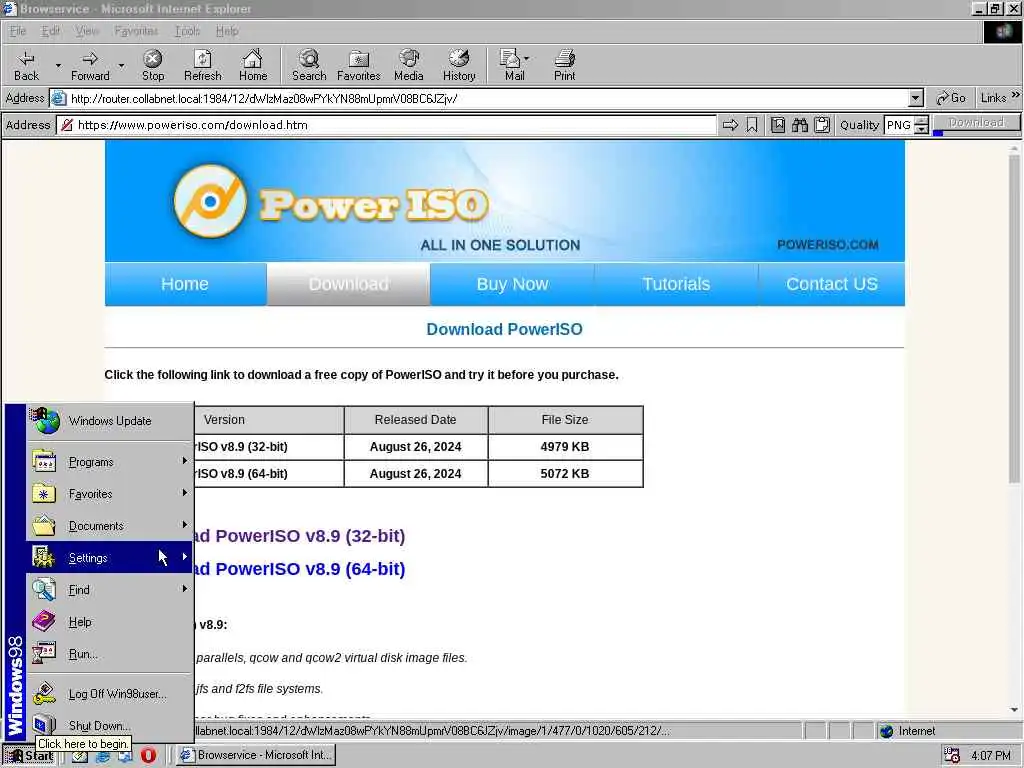Click the Opera quick launch icon
Viewport: 1024px width, 768px height.
[x=148, y=756]
